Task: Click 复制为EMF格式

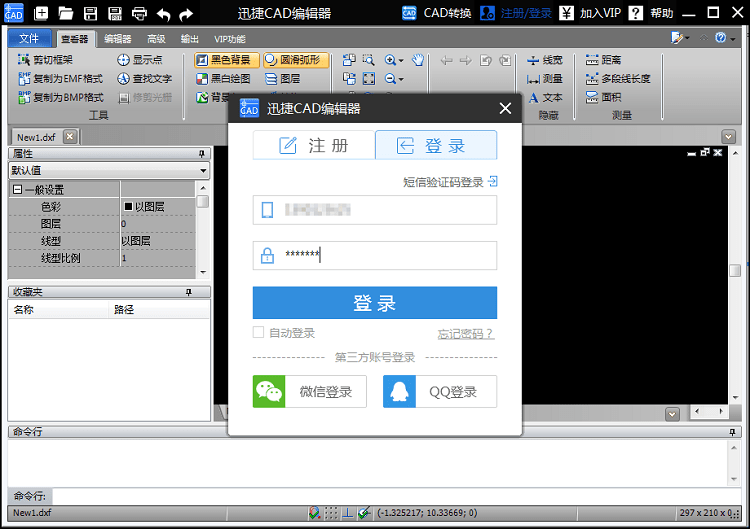Action: tap(61, 78)
